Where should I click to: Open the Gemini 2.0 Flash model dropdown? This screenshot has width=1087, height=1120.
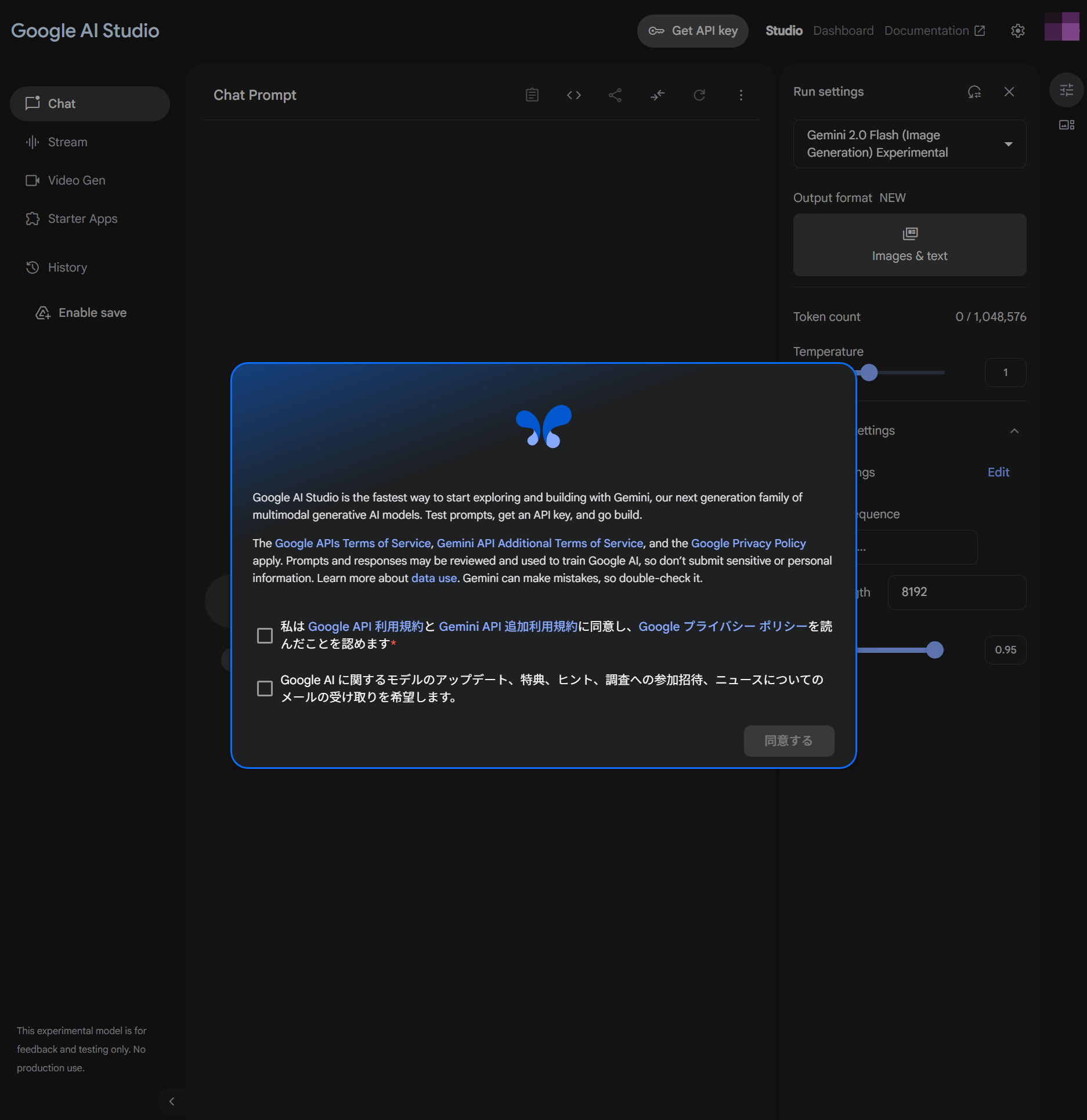click(909, 144)
